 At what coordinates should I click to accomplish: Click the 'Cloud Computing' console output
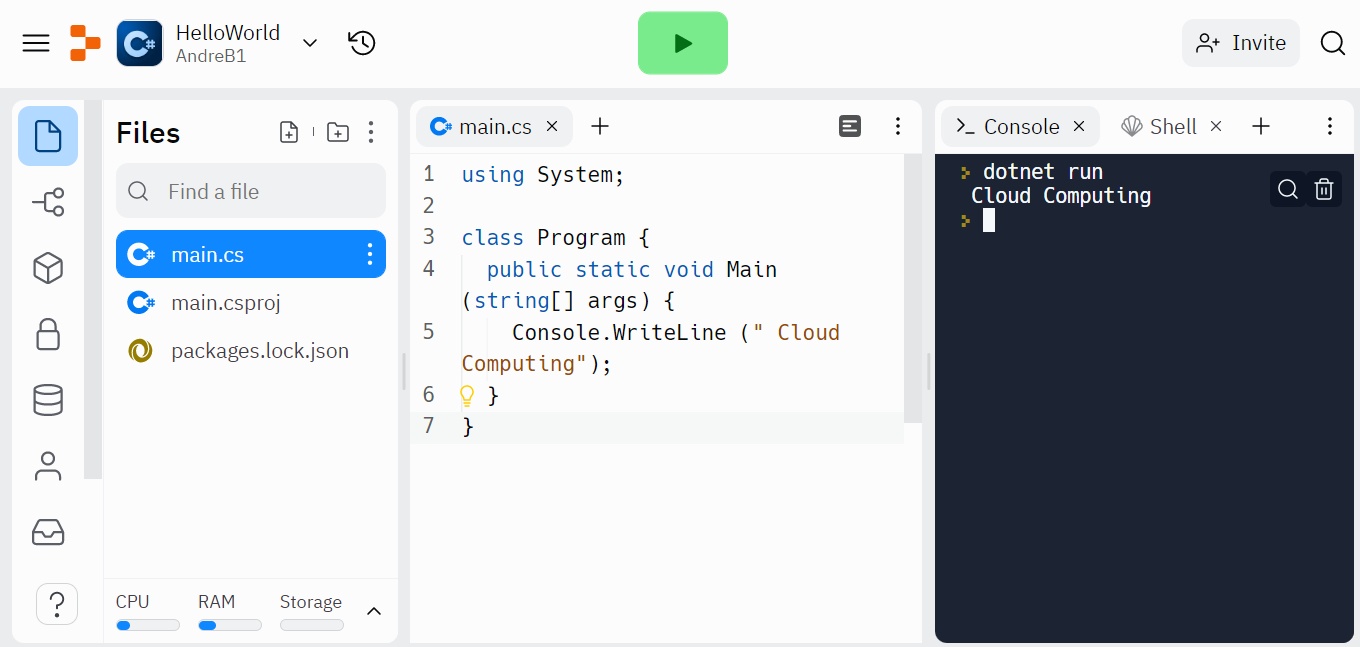click(1061, 196)
